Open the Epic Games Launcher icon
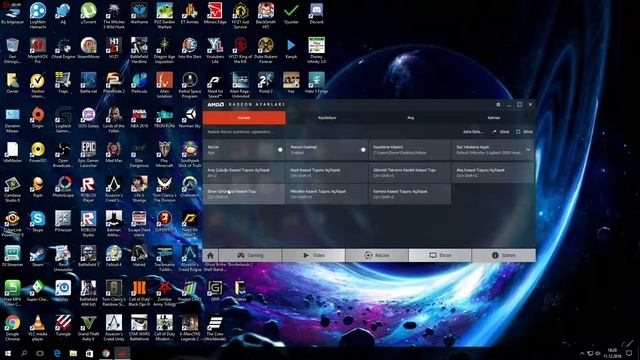The height and width of the screenshot is (360, 640). [88, 154]
